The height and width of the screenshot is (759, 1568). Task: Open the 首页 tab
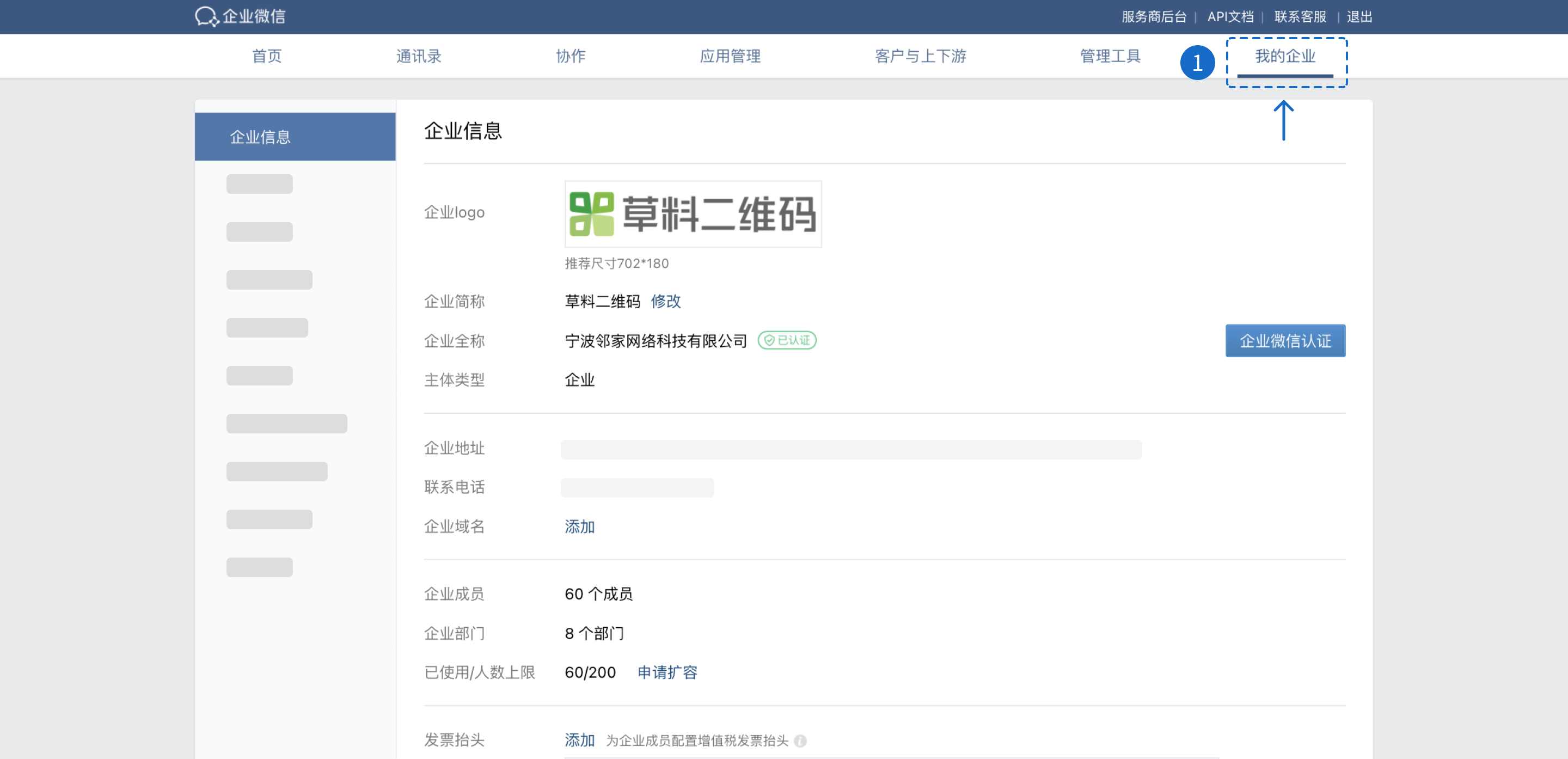(x=267, y=56)
